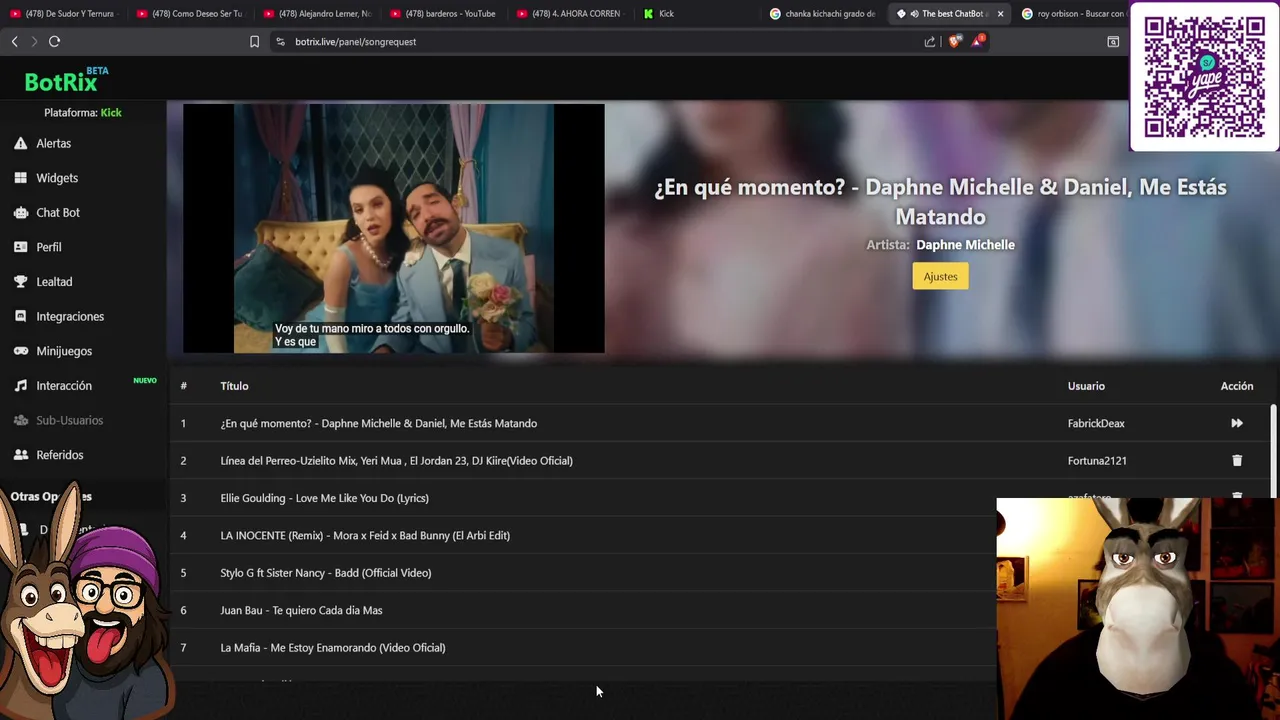The width and height of the screenshot is (1280, 720).
Task: Click artist name Daphne Michelle
Action: [x=965, y=245]
